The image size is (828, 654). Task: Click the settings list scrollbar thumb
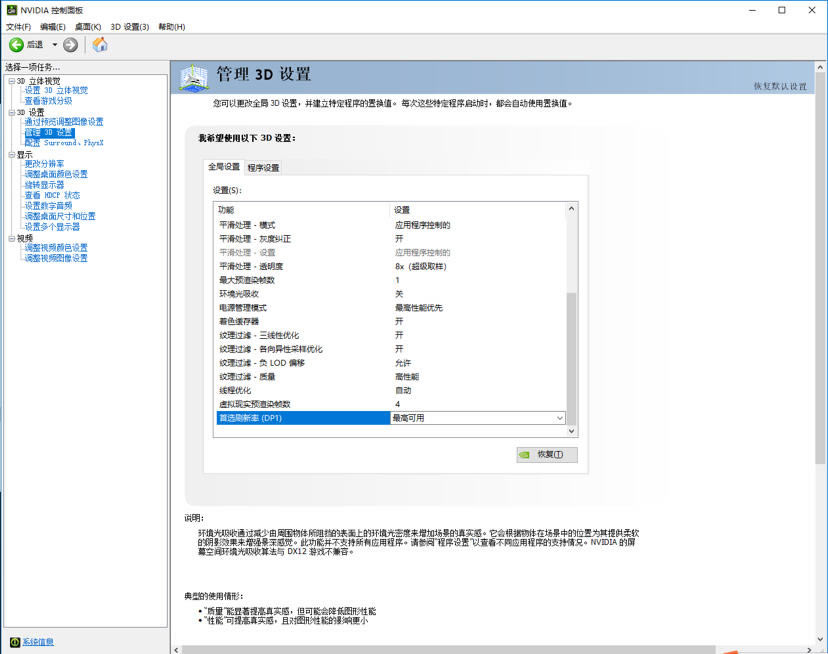click(571, 358)
